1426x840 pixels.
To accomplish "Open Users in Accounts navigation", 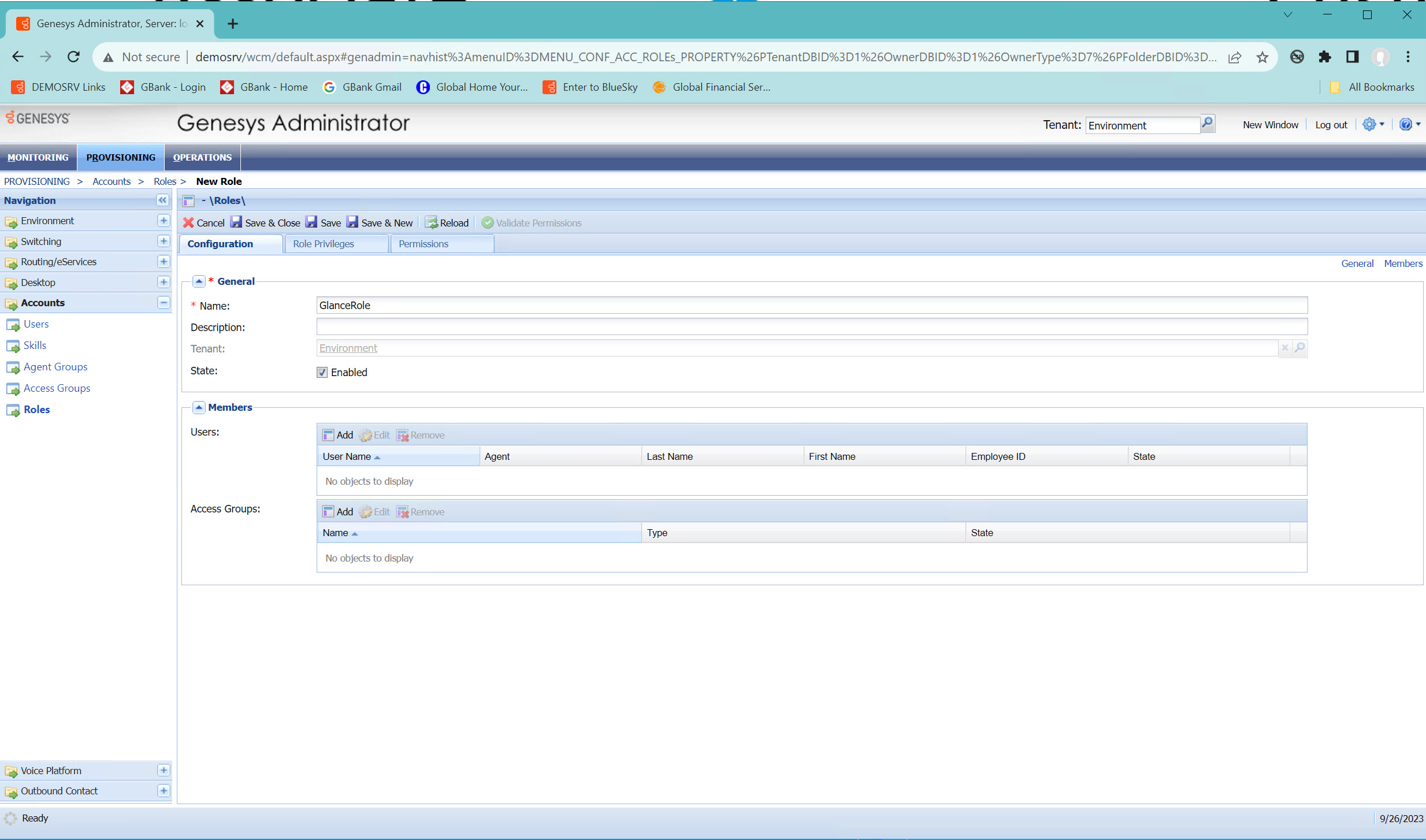I will [36, 324].
